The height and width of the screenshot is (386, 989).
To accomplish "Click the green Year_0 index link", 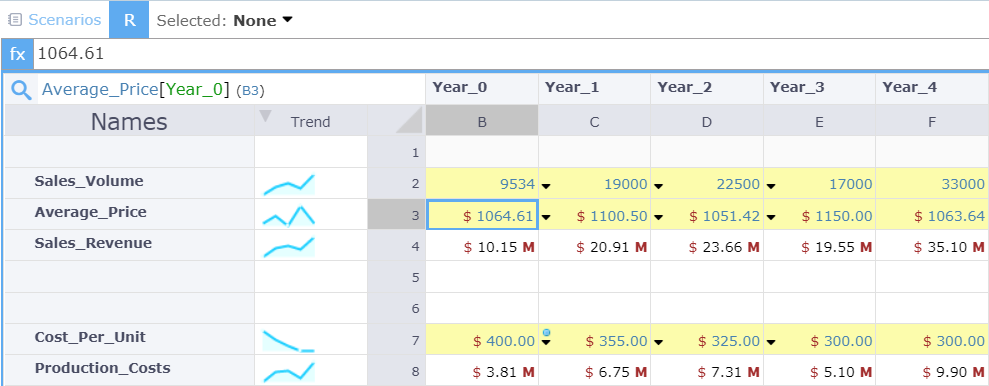I will coord(194,90).
